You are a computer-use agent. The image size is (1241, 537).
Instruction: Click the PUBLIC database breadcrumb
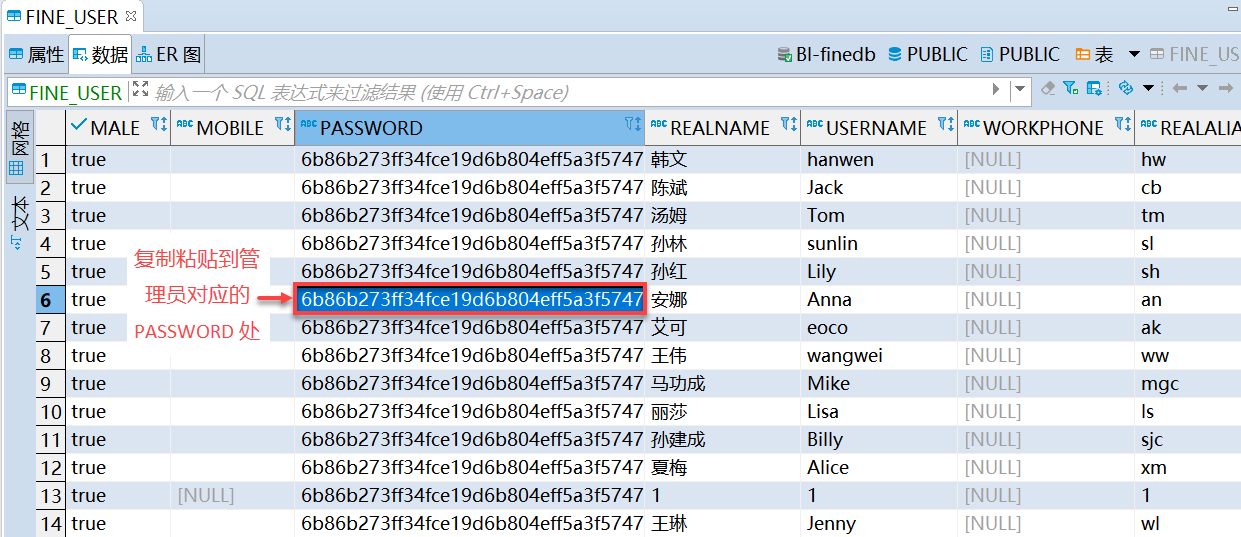coord(927,55)
